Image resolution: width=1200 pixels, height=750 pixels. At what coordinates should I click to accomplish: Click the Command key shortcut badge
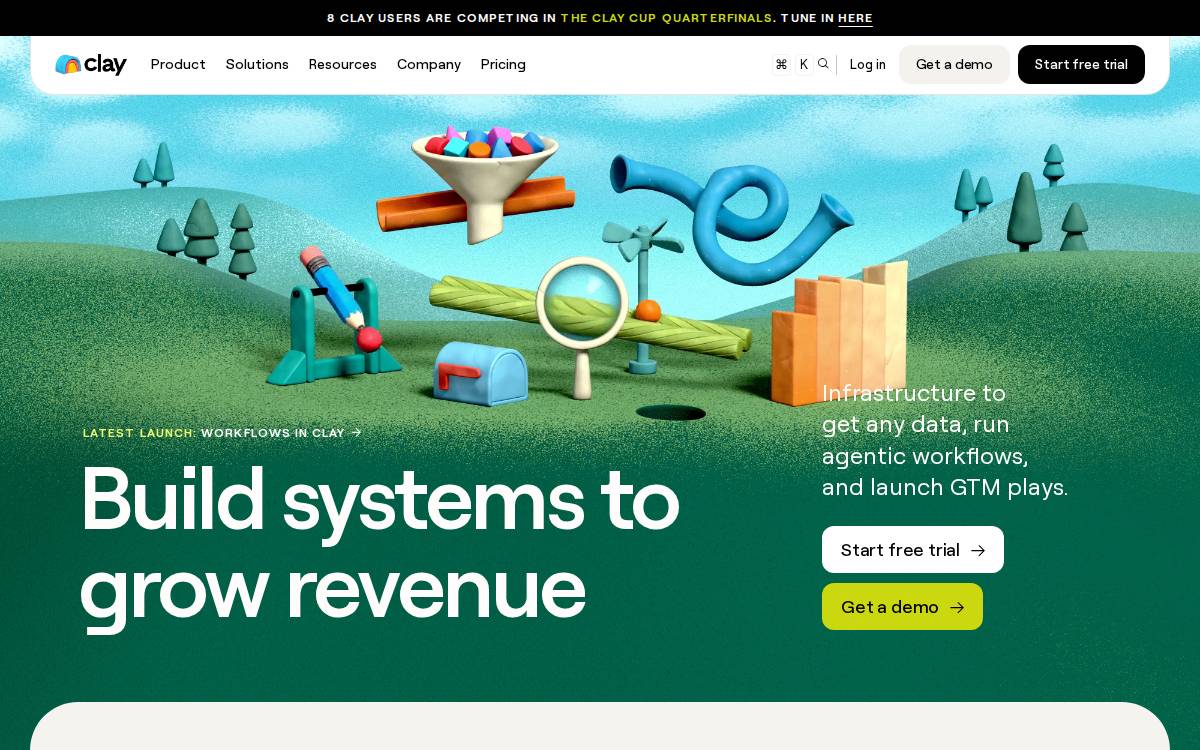click(781, 64)
